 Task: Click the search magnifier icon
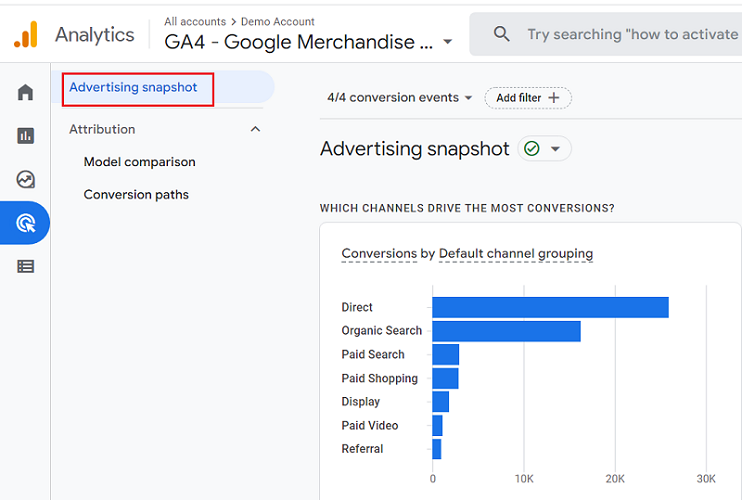click(502, 34)
